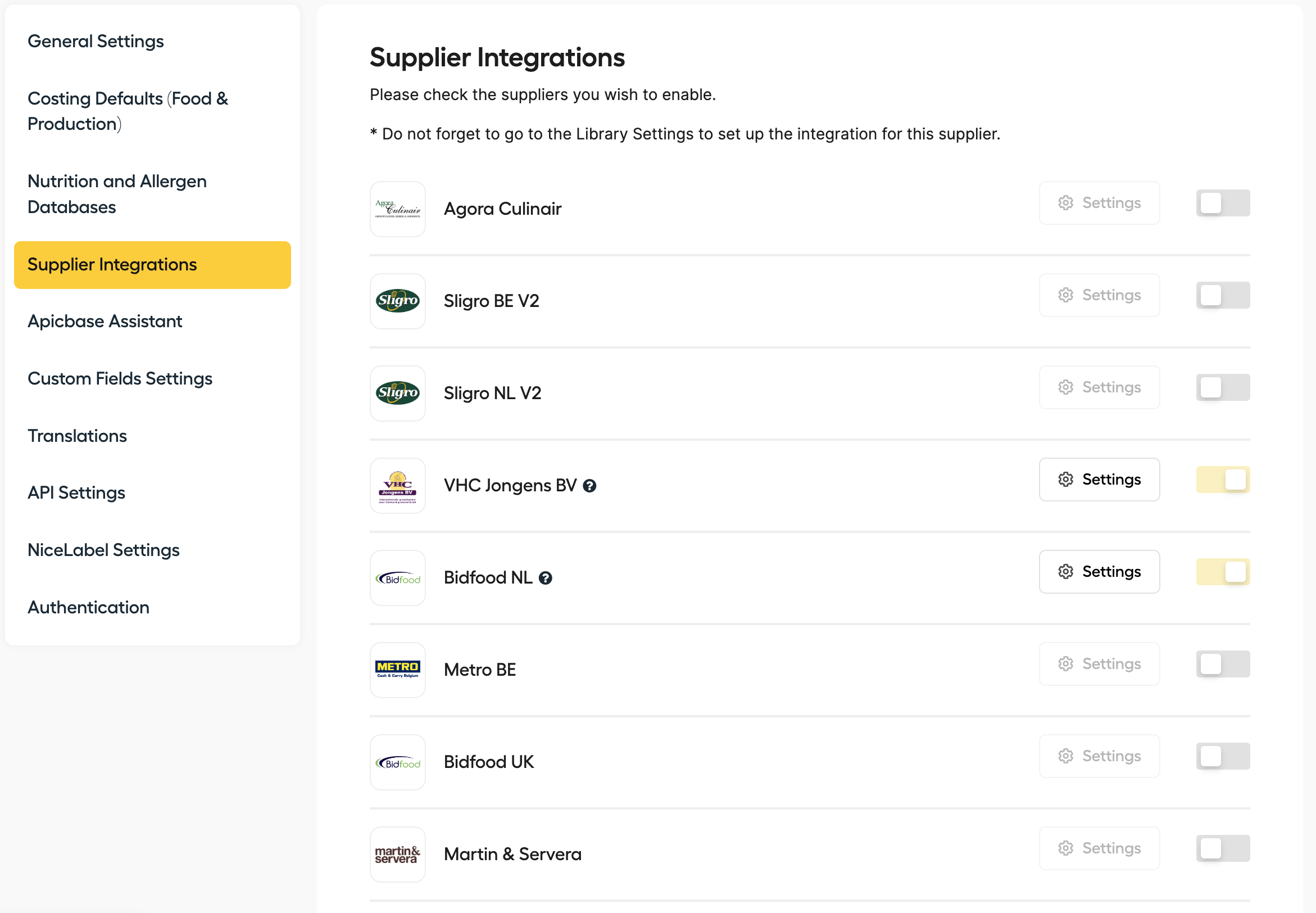Click the Sligro BE V2 logo
Viewport: 1316px width, 913px height.
pos(397,301)
